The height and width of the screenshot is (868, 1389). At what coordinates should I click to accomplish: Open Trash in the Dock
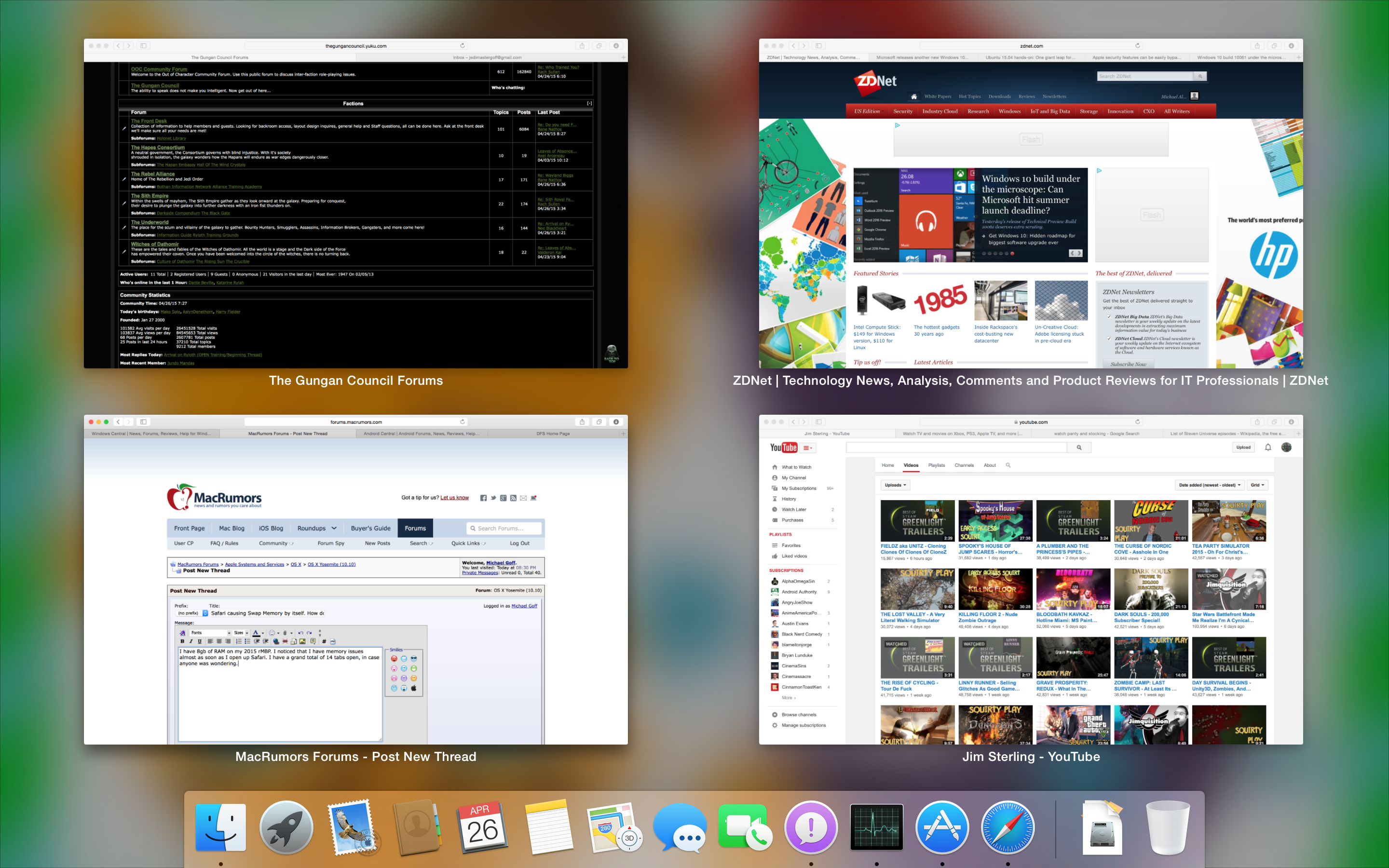[x=1168, y=827]
